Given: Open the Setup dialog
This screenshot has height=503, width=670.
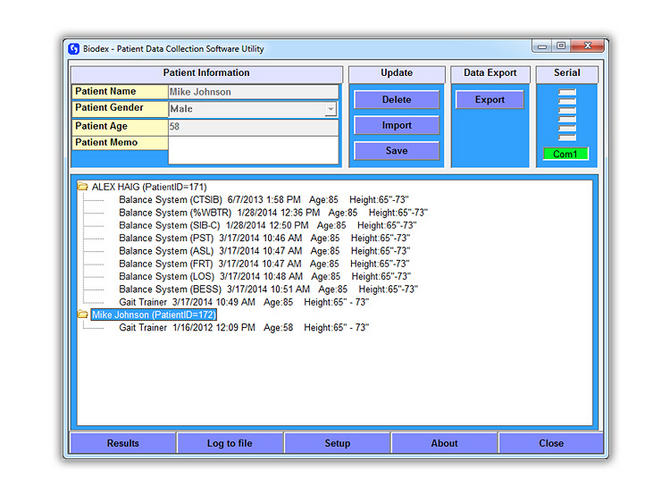Looking at the screenshot, I should [337, 443].
